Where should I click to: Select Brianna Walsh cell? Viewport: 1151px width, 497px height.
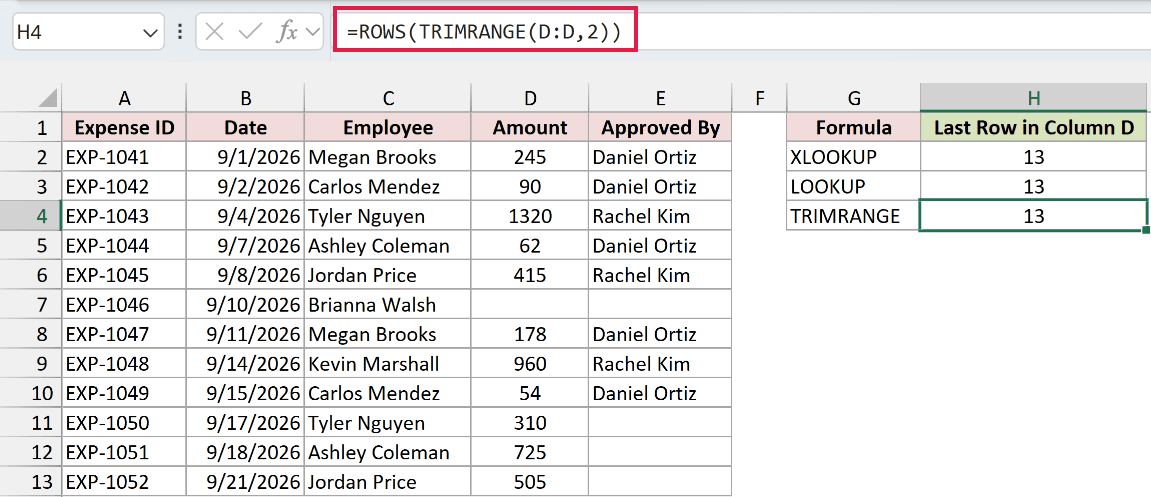tap(388, 305)
